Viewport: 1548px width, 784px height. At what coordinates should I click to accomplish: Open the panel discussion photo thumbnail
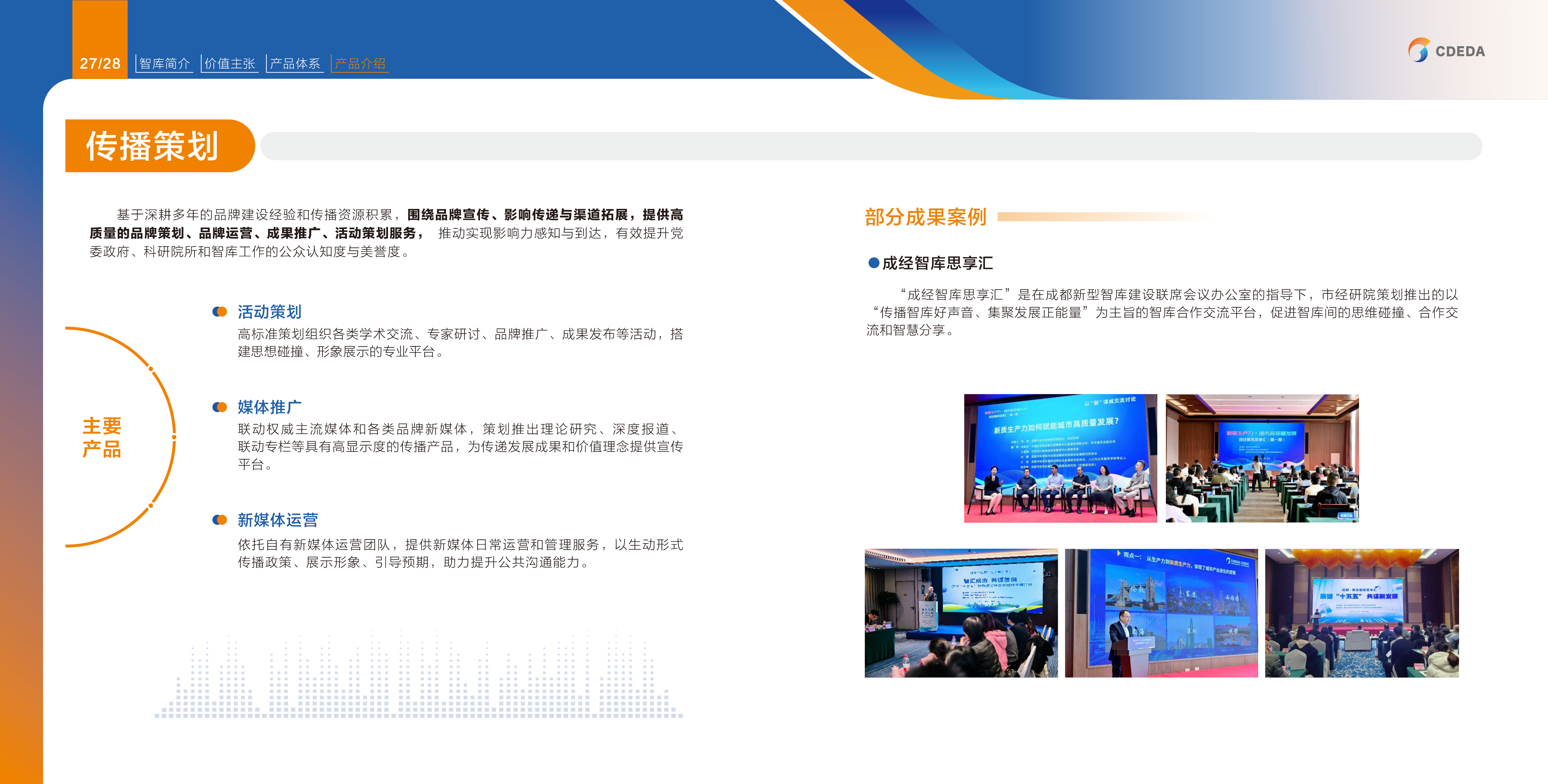click(1061, 460)
